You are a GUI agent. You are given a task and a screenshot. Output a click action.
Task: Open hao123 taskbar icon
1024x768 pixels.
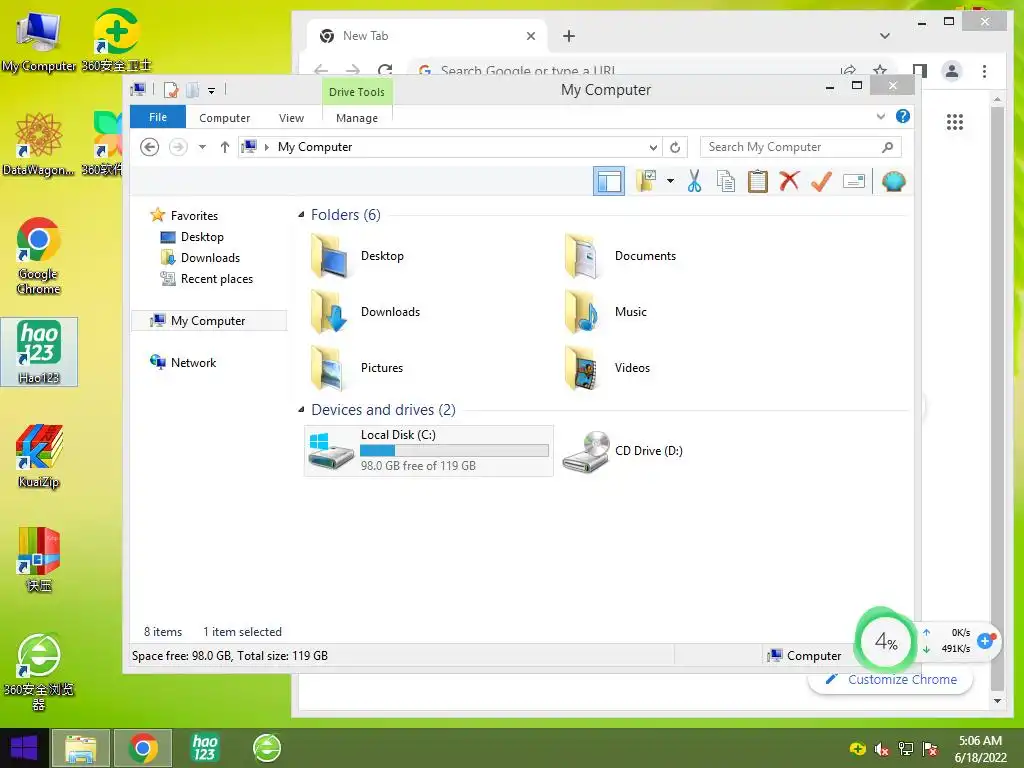pos(204,748)
